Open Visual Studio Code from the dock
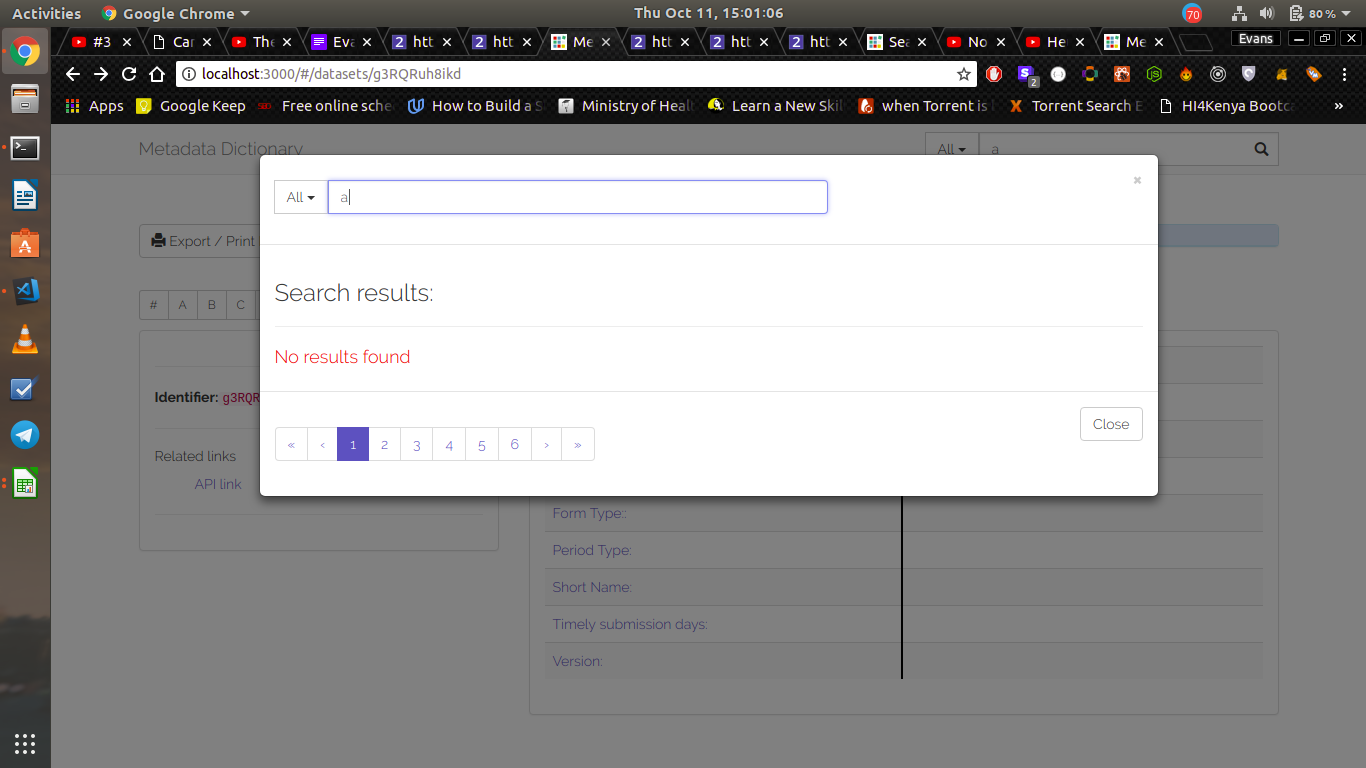 tap(25, 291)
